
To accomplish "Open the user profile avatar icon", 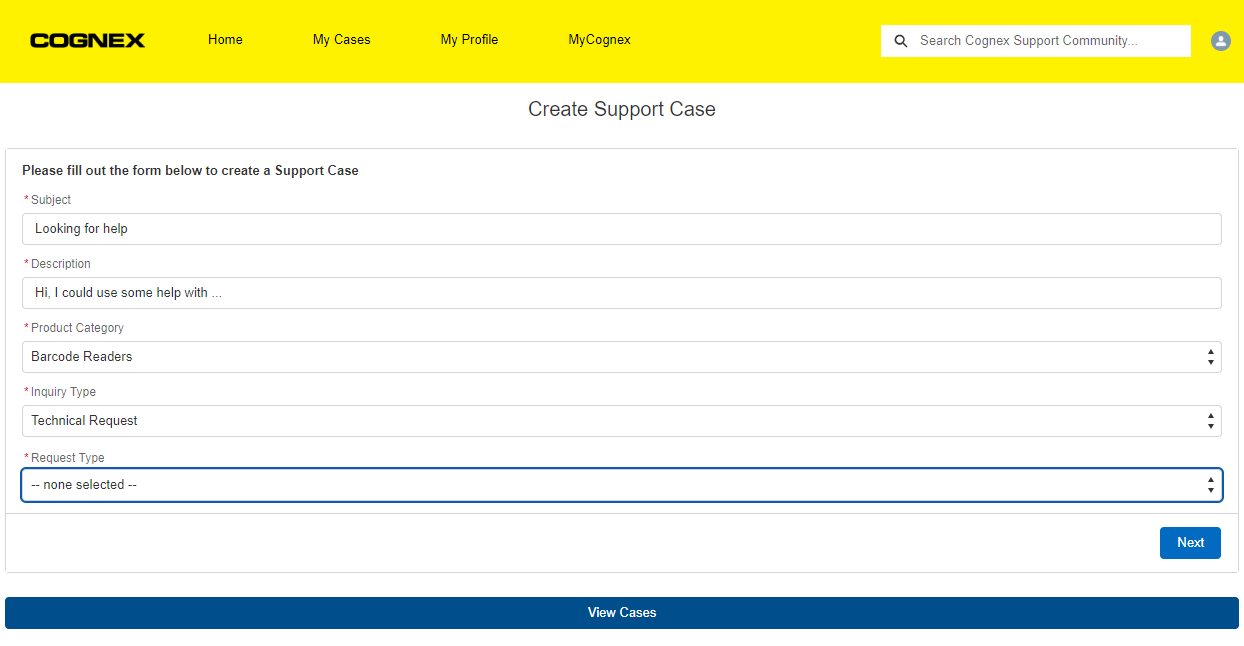I will click(1220, 41).
